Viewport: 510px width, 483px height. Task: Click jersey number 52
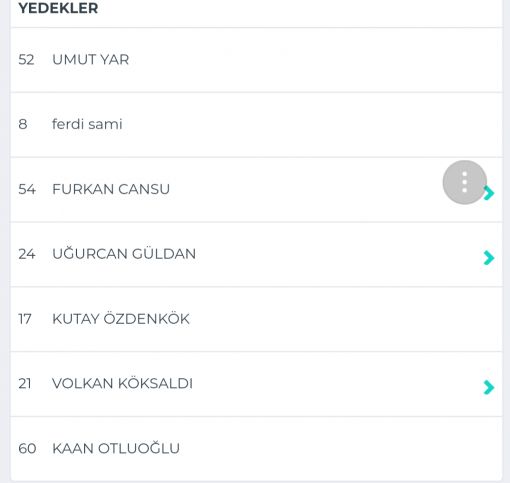[26, 60]
